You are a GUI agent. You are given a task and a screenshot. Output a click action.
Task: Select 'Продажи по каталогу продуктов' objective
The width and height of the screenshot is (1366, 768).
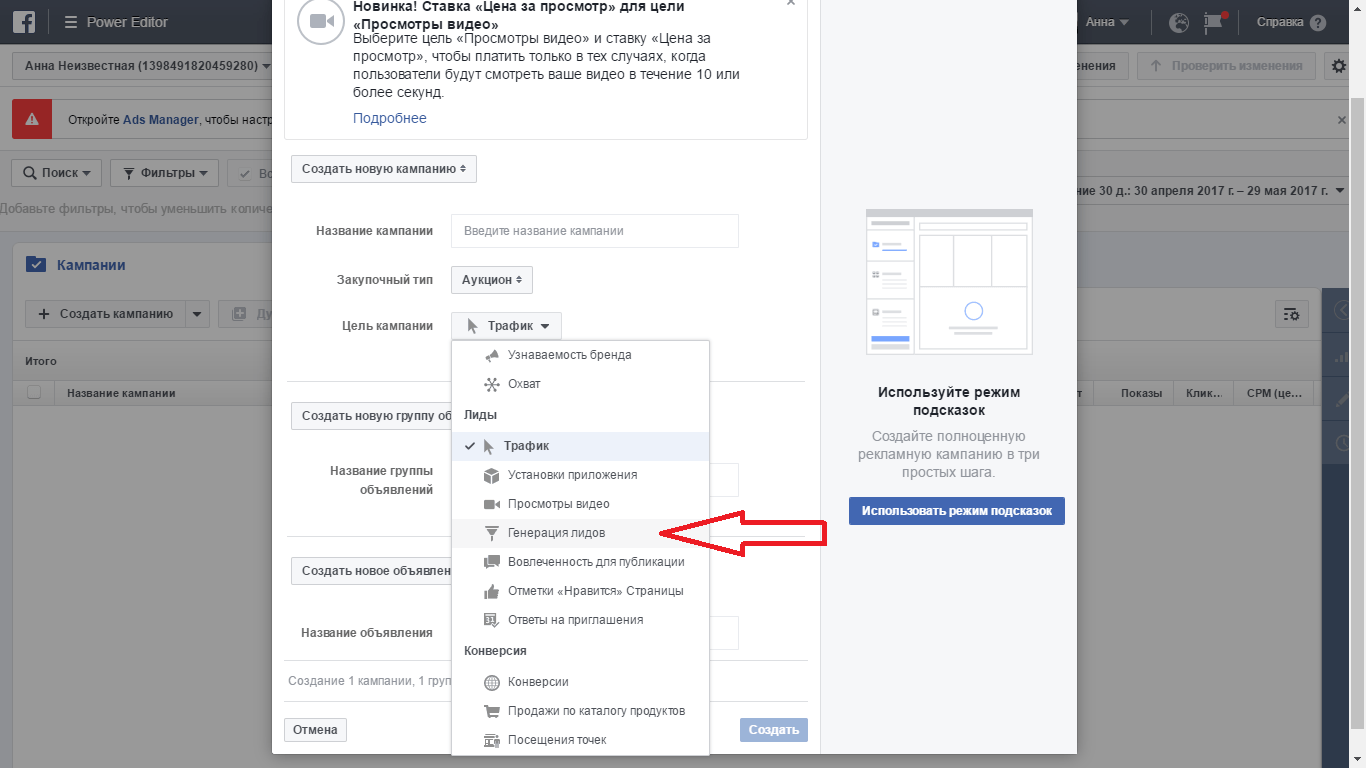coord(580,711)
